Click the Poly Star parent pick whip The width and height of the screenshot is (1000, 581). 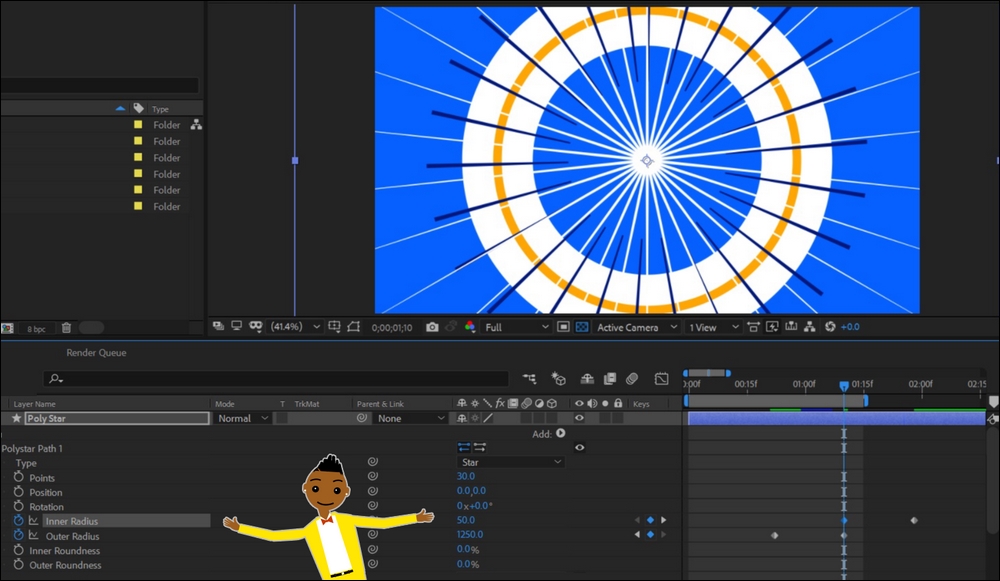pyautogui.click(x=362, y=418)
